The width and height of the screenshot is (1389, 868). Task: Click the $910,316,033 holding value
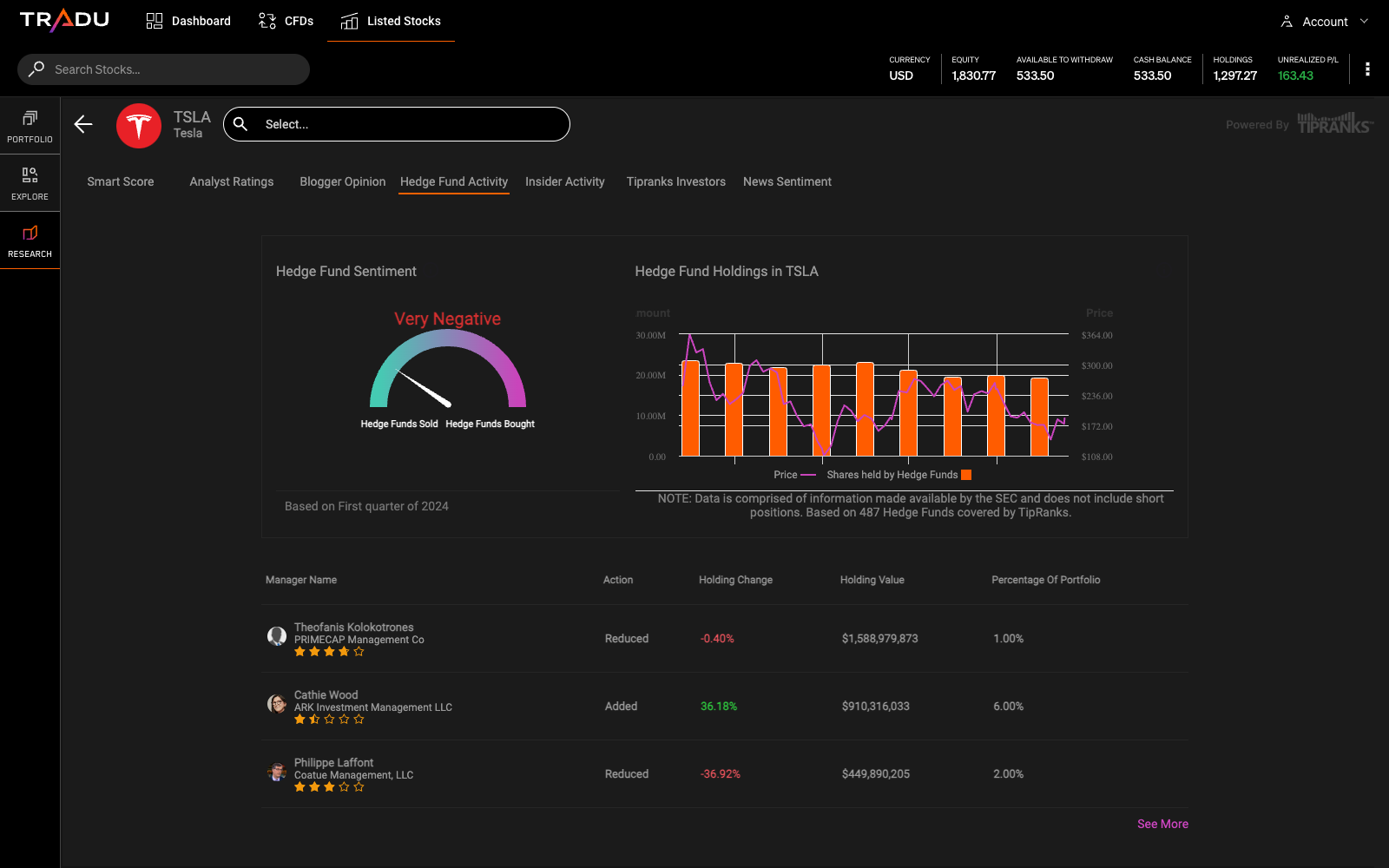[x=876, y=706]
